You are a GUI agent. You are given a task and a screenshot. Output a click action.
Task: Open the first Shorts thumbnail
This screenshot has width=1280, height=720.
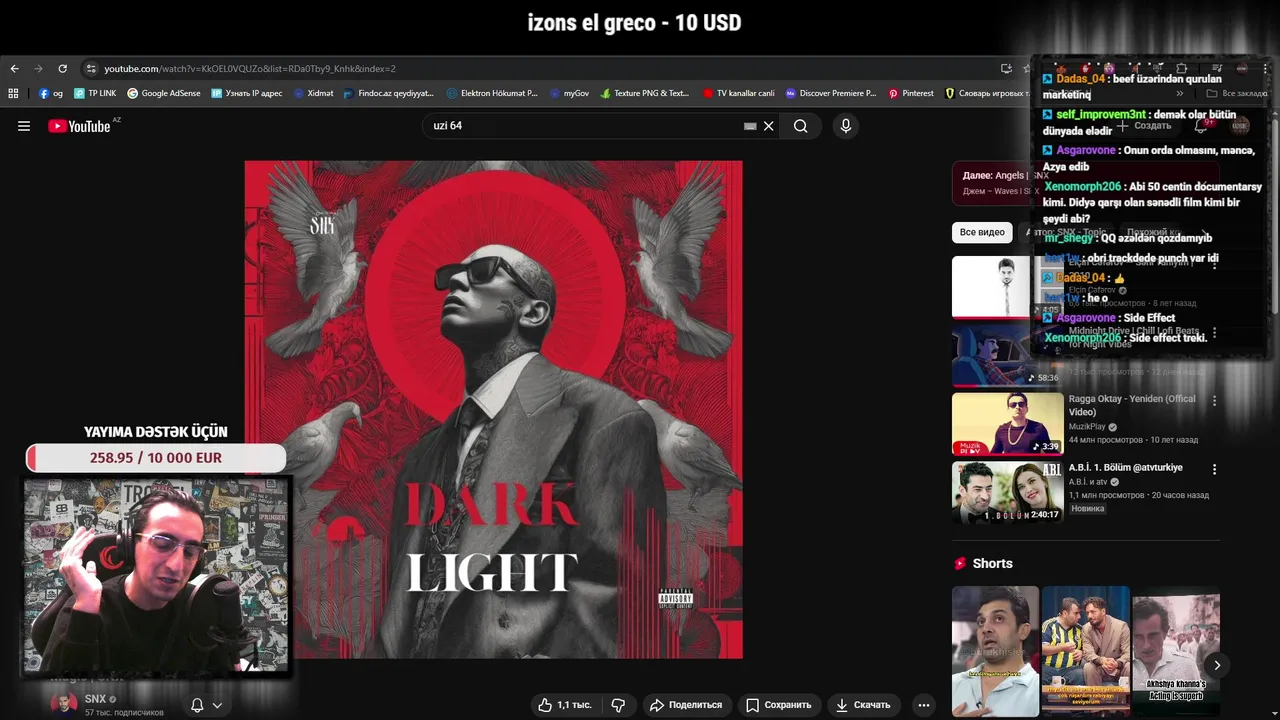(x=995, y=652)
